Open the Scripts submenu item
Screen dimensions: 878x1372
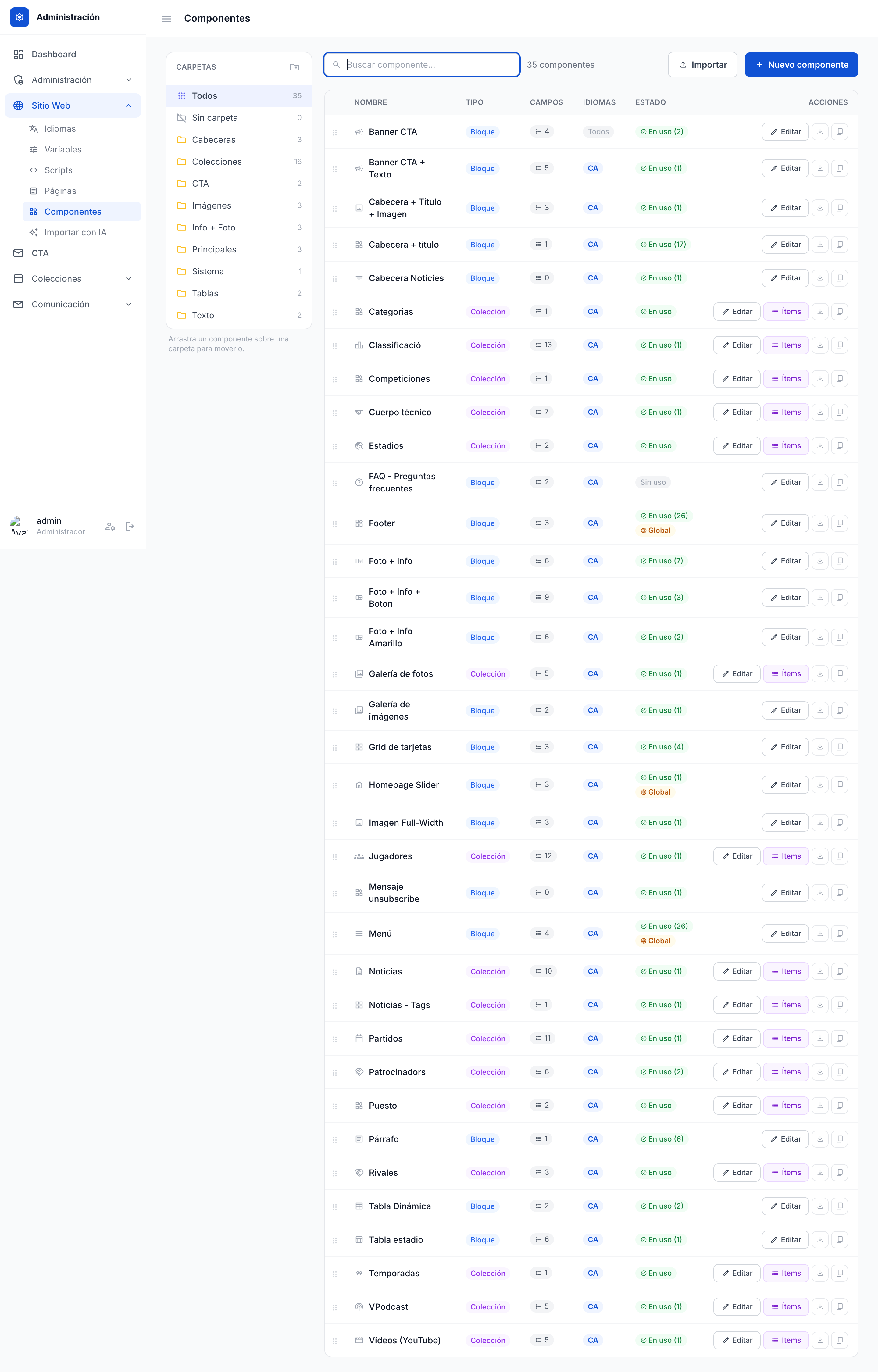click(81, 170)
